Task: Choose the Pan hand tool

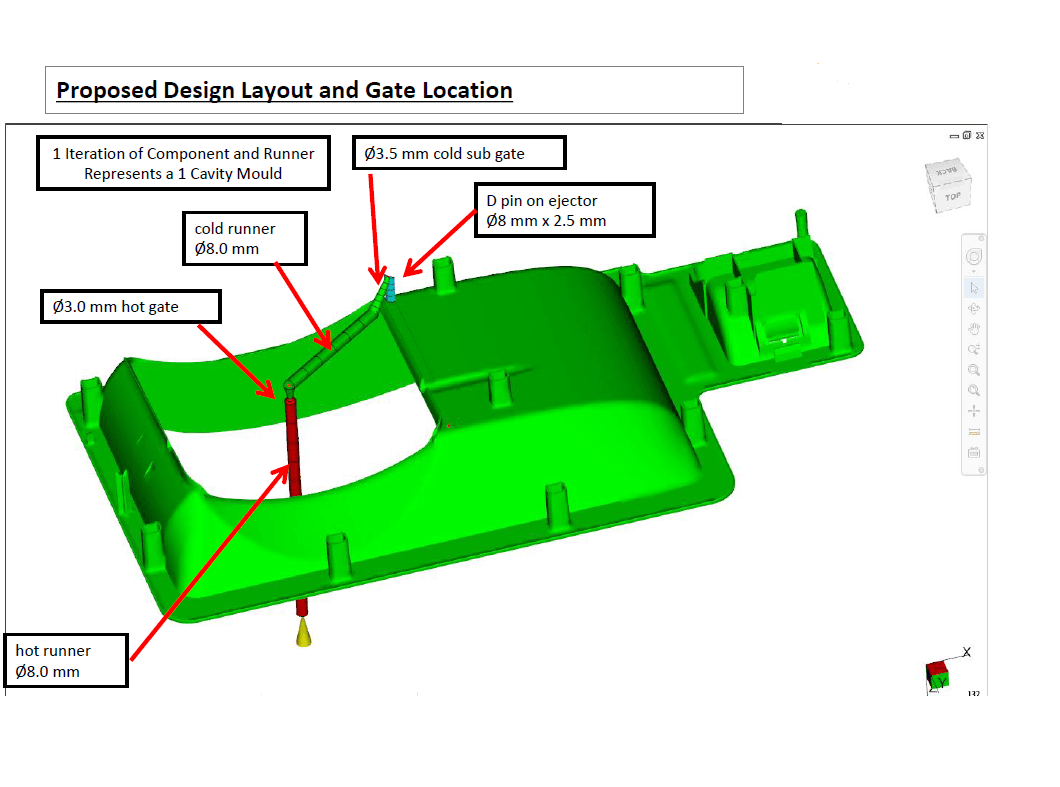Action: tap(974, 329)
